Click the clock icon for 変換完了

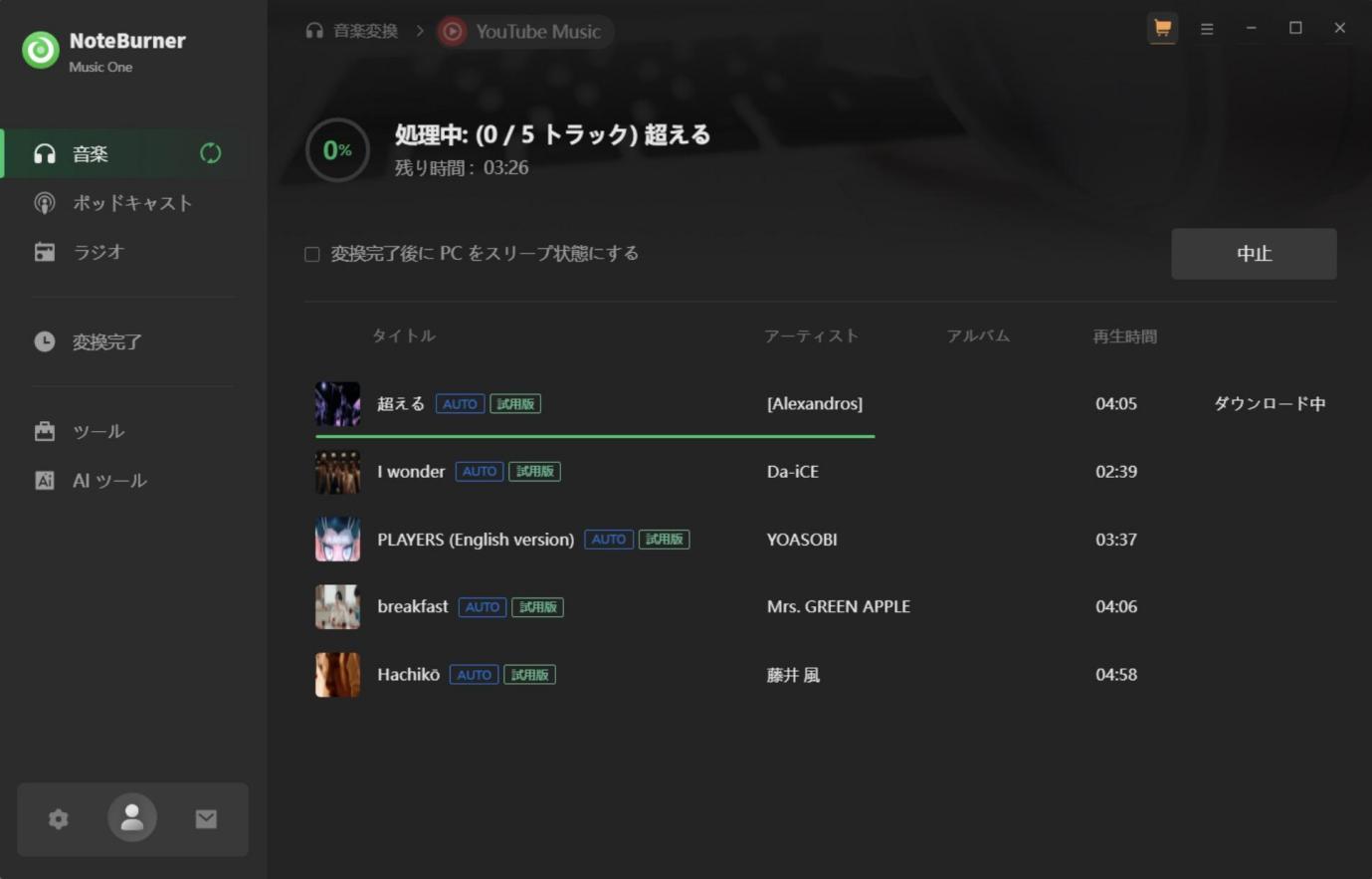[45, 341]
